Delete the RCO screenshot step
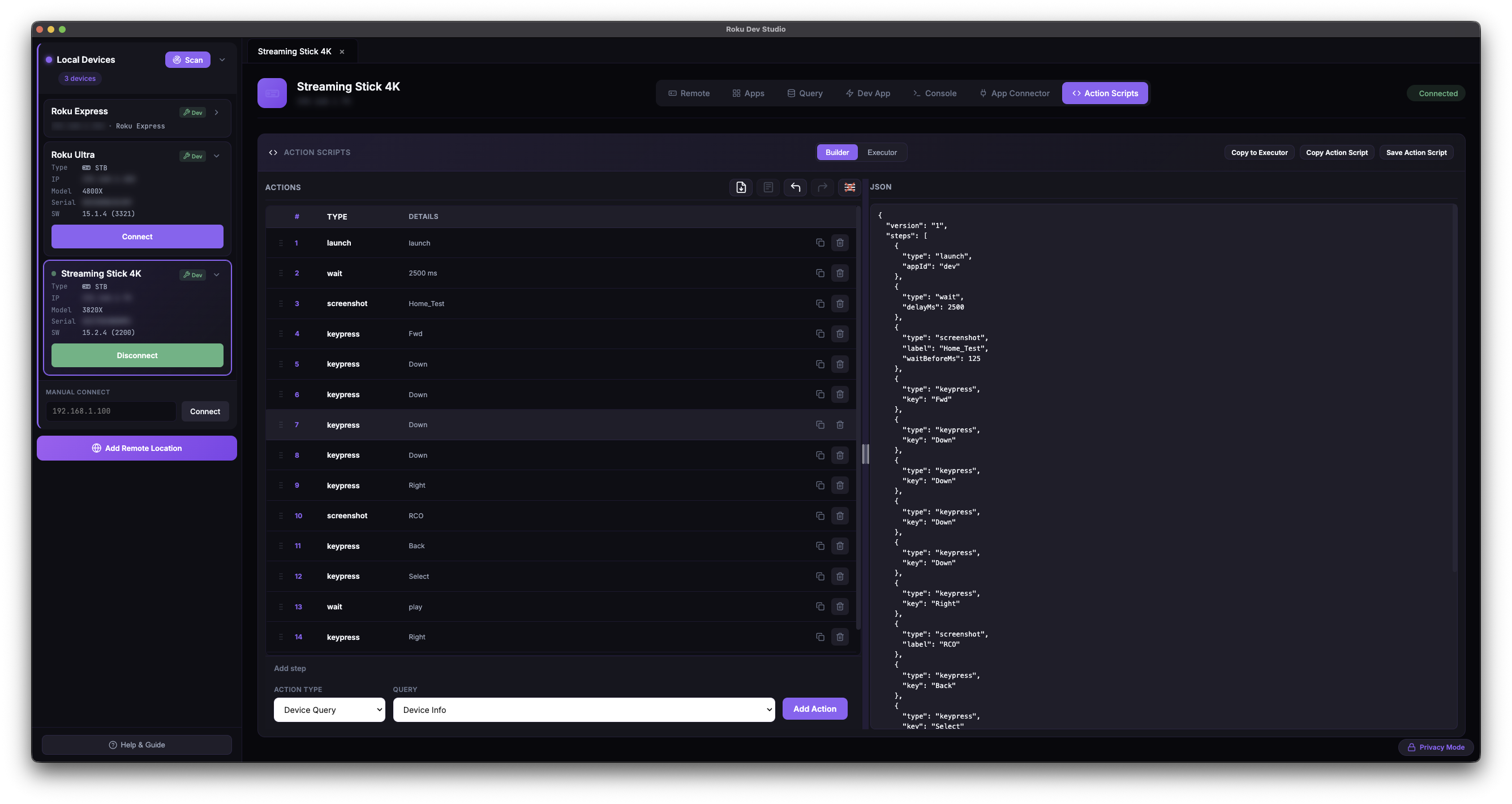This screenshot has height=804, width=1512. (x=840, y=516)
